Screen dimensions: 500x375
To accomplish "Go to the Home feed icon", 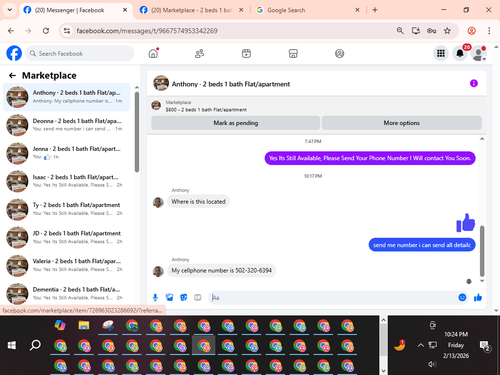I will pyautogui.click(x=153, y=53).
